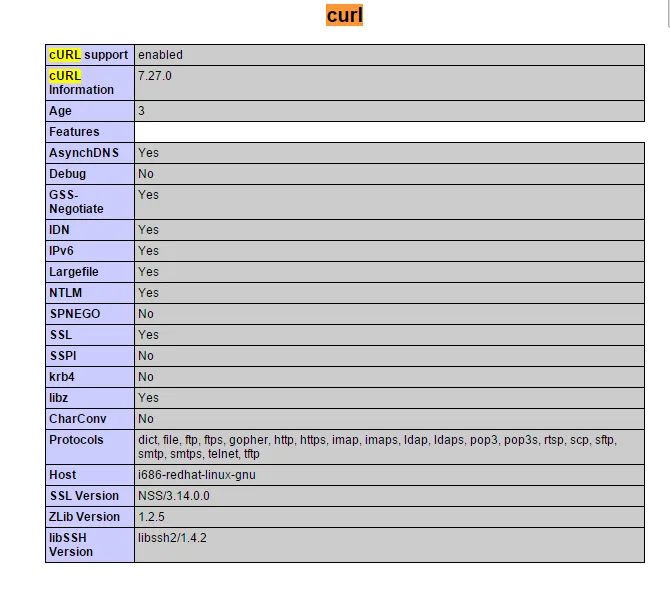This screenshot has height=590, width=670.
Task: Select the protocols list starting with 'dict, file'
Action: tap(377, 447)
